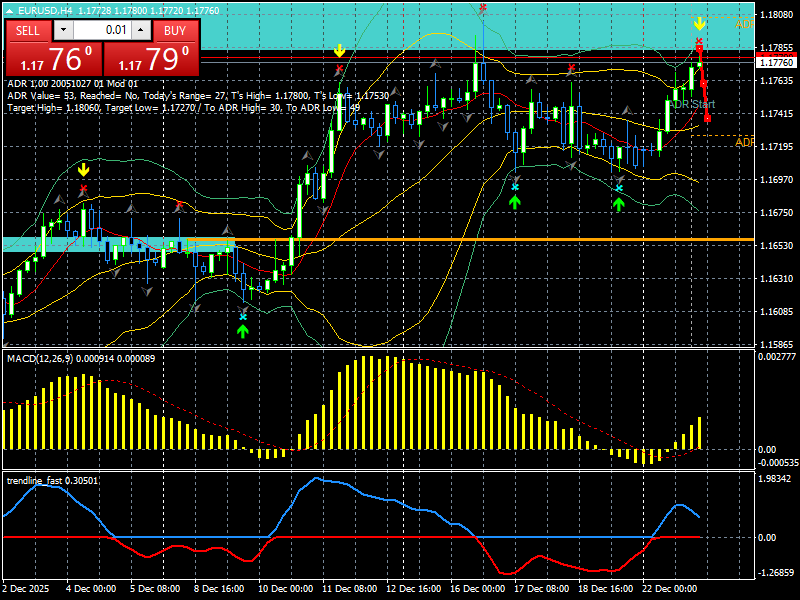
Task: Select the yellow down arrow above 4 Dec candles
Action: pos(83,170)
